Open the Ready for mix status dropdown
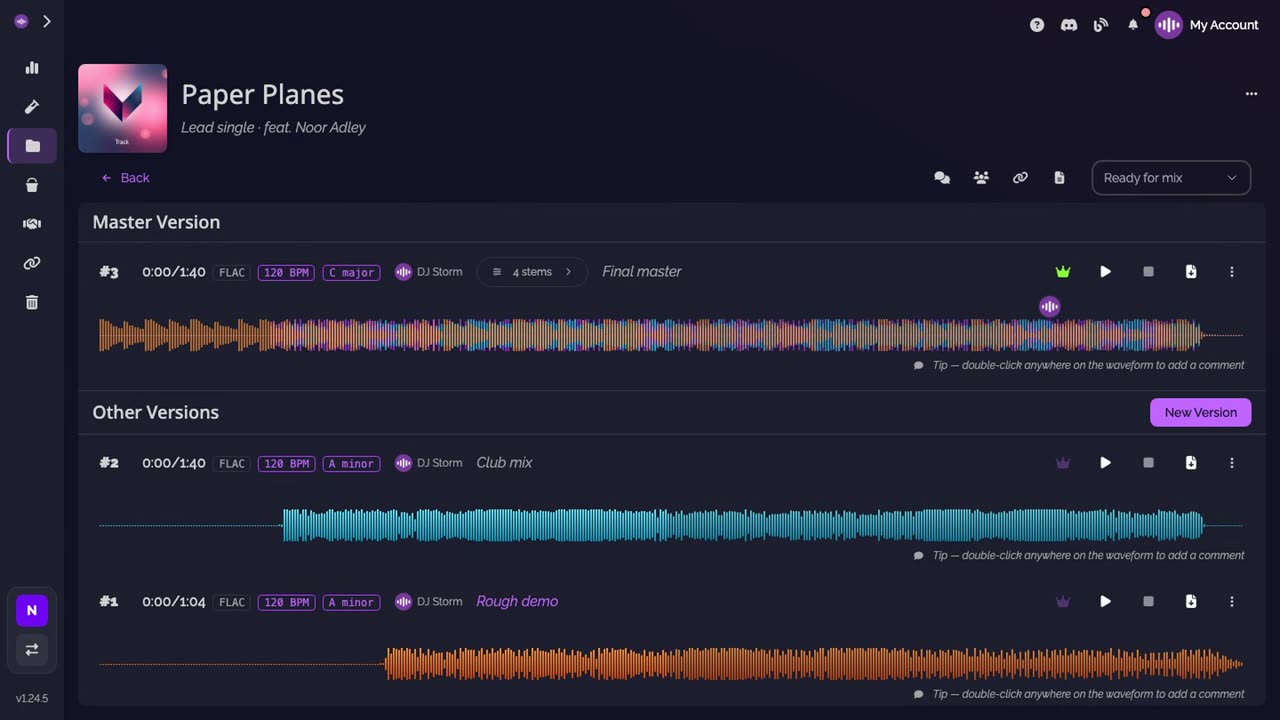This screenshot has height=720, width=1280. tap(1171, 178)
